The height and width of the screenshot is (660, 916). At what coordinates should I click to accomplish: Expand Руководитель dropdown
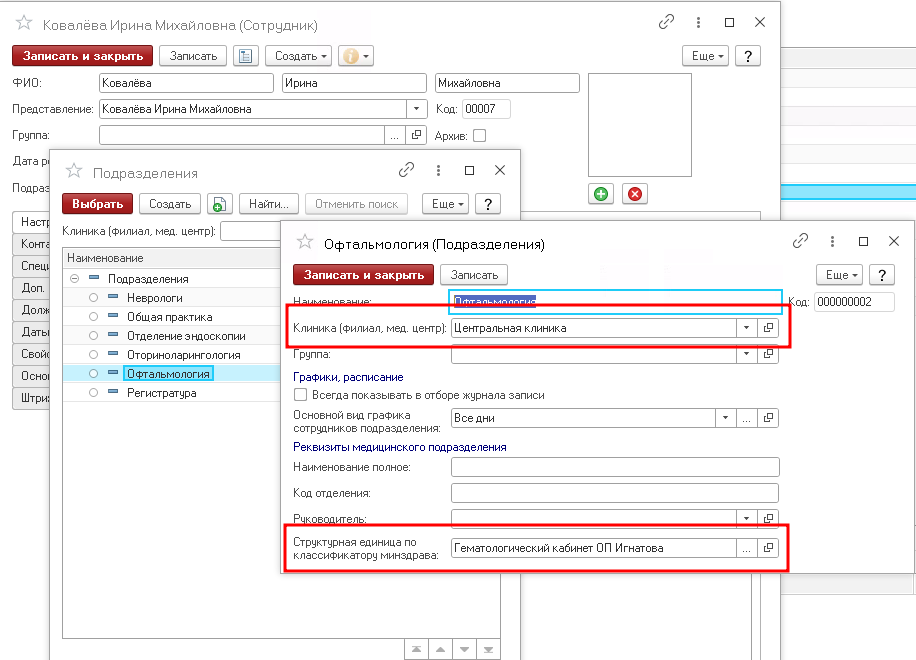click(746, 519)
